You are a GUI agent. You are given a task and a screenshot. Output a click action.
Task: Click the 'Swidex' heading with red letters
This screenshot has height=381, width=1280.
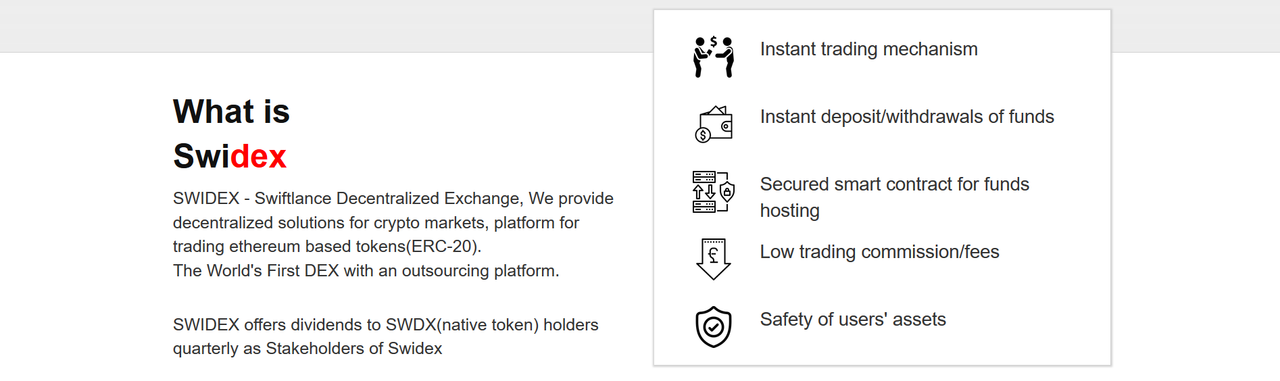click(x=230, y=156)
